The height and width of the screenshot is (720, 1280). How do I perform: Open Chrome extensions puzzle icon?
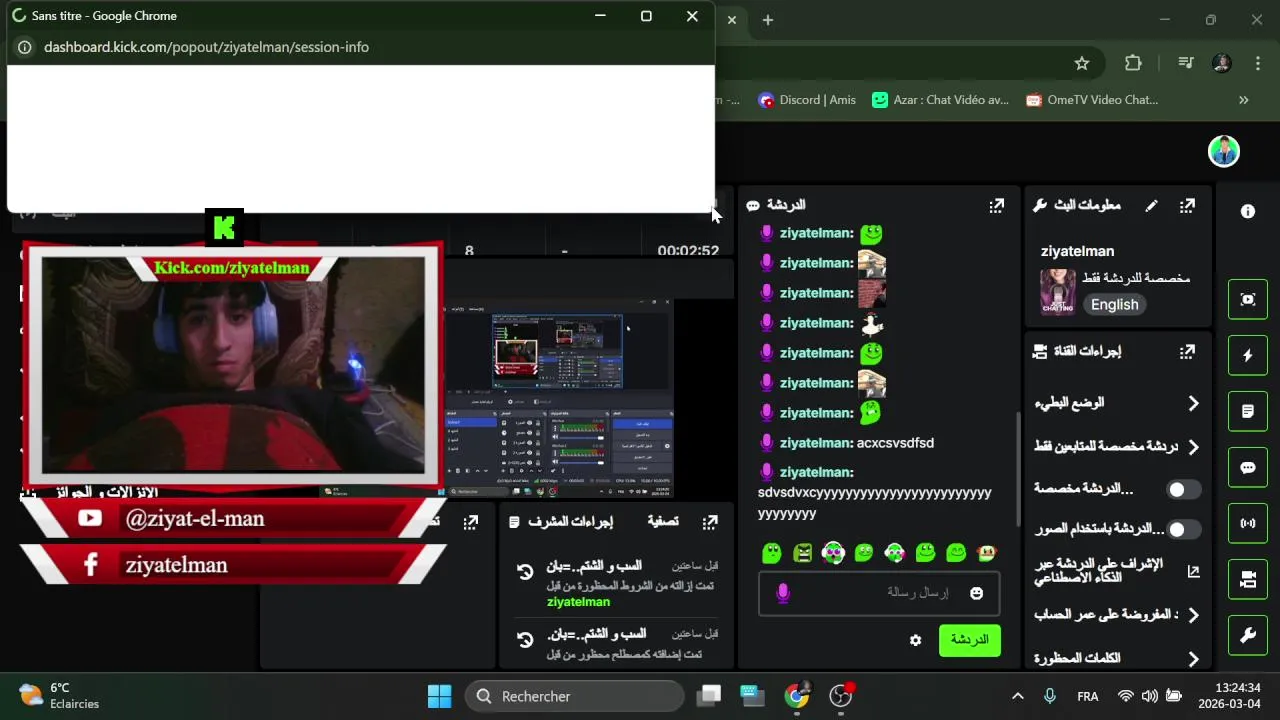point(1133,63)
